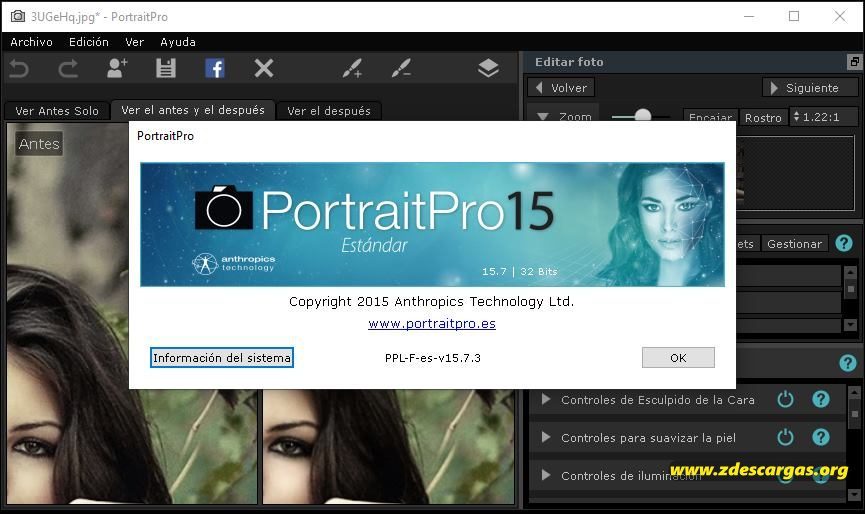Click the camera app icon in title bar

click(18, 16)
